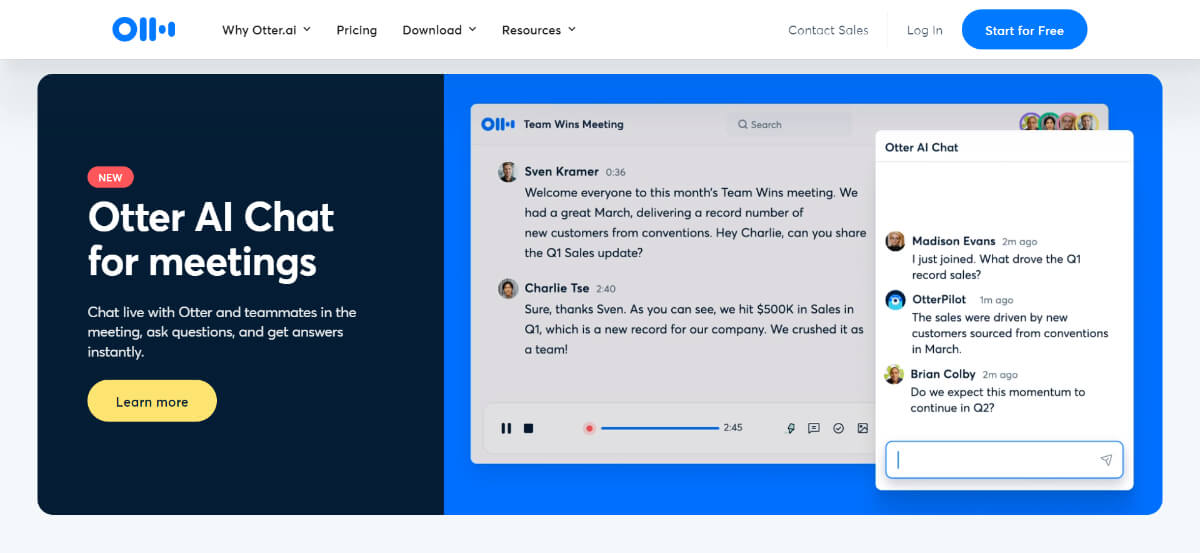Click the send arrow in chat input
Image resolution: width=1200 pixels, height=553 pixels.
coord(1106,460)
